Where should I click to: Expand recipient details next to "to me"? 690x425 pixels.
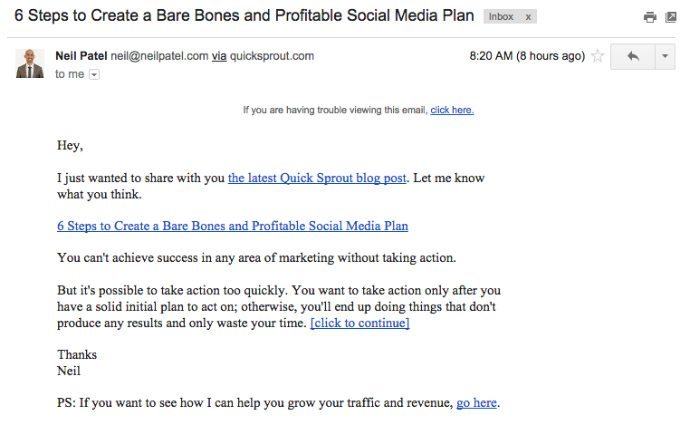(95, 74)
